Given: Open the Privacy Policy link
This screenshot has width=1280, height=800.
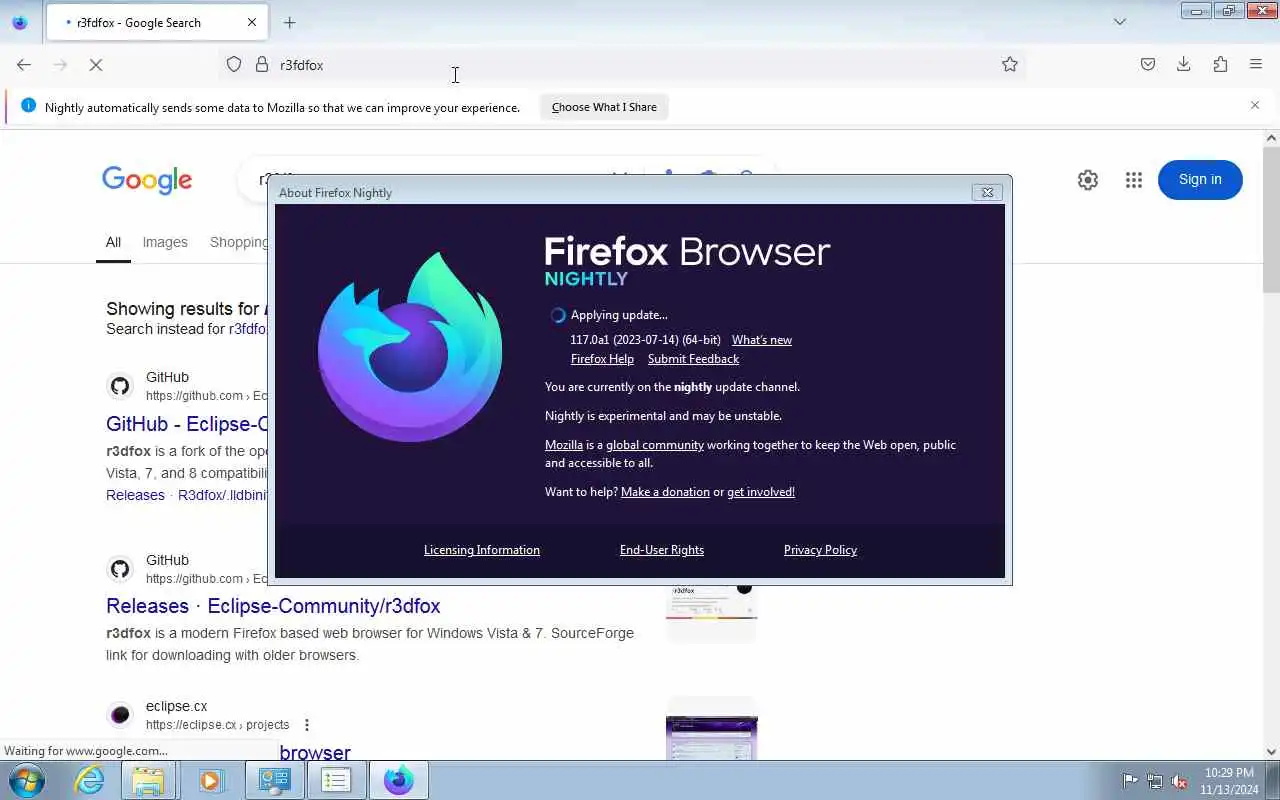Looking at the screenshot, I should [x=820, y=550].
